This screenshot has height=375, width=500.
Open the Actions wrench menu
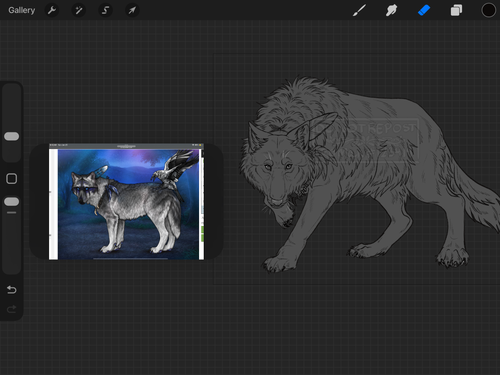(x=52, y=10)
